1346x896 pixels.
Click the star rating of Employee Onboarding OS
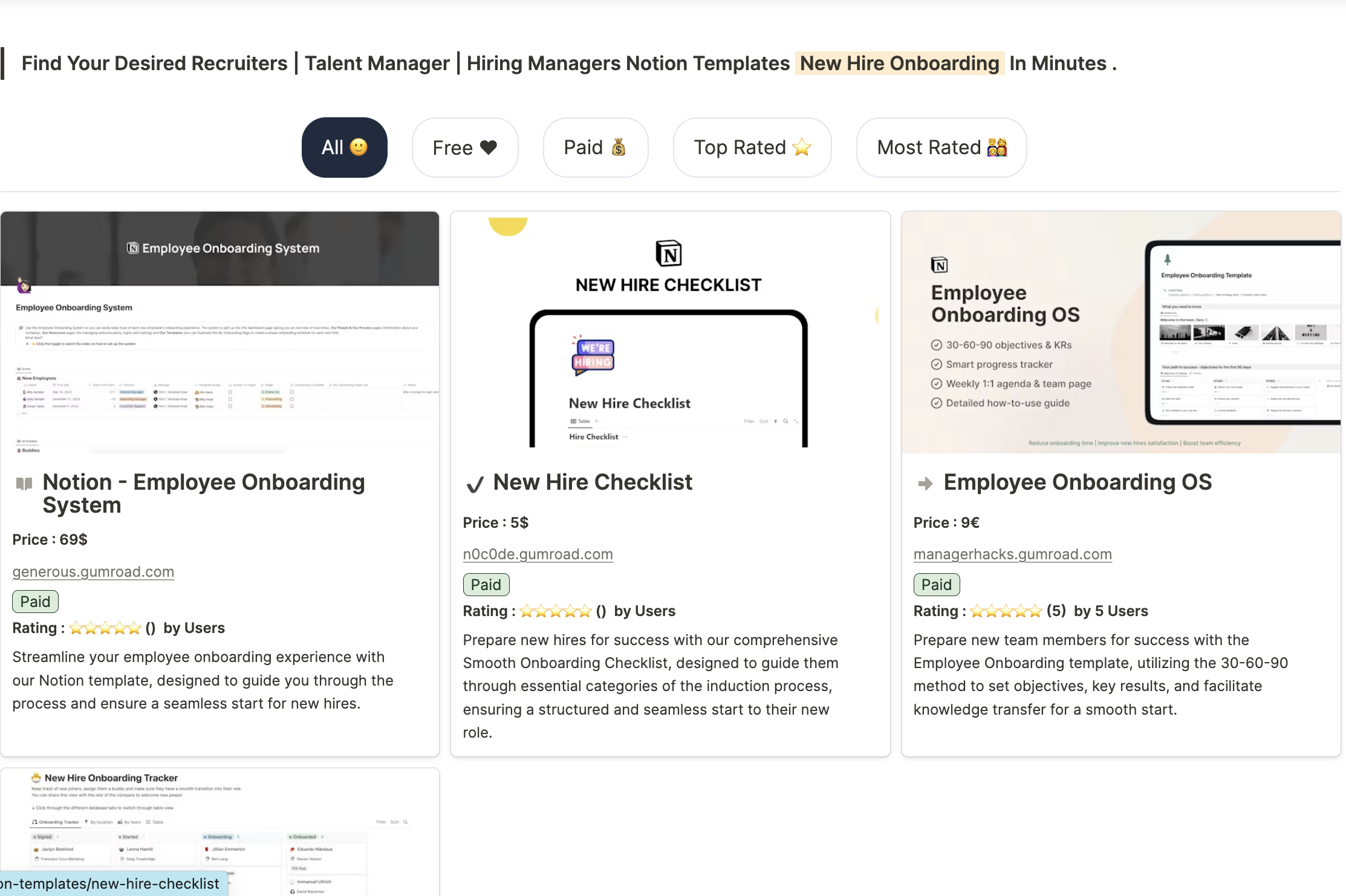coord(1006,611)
